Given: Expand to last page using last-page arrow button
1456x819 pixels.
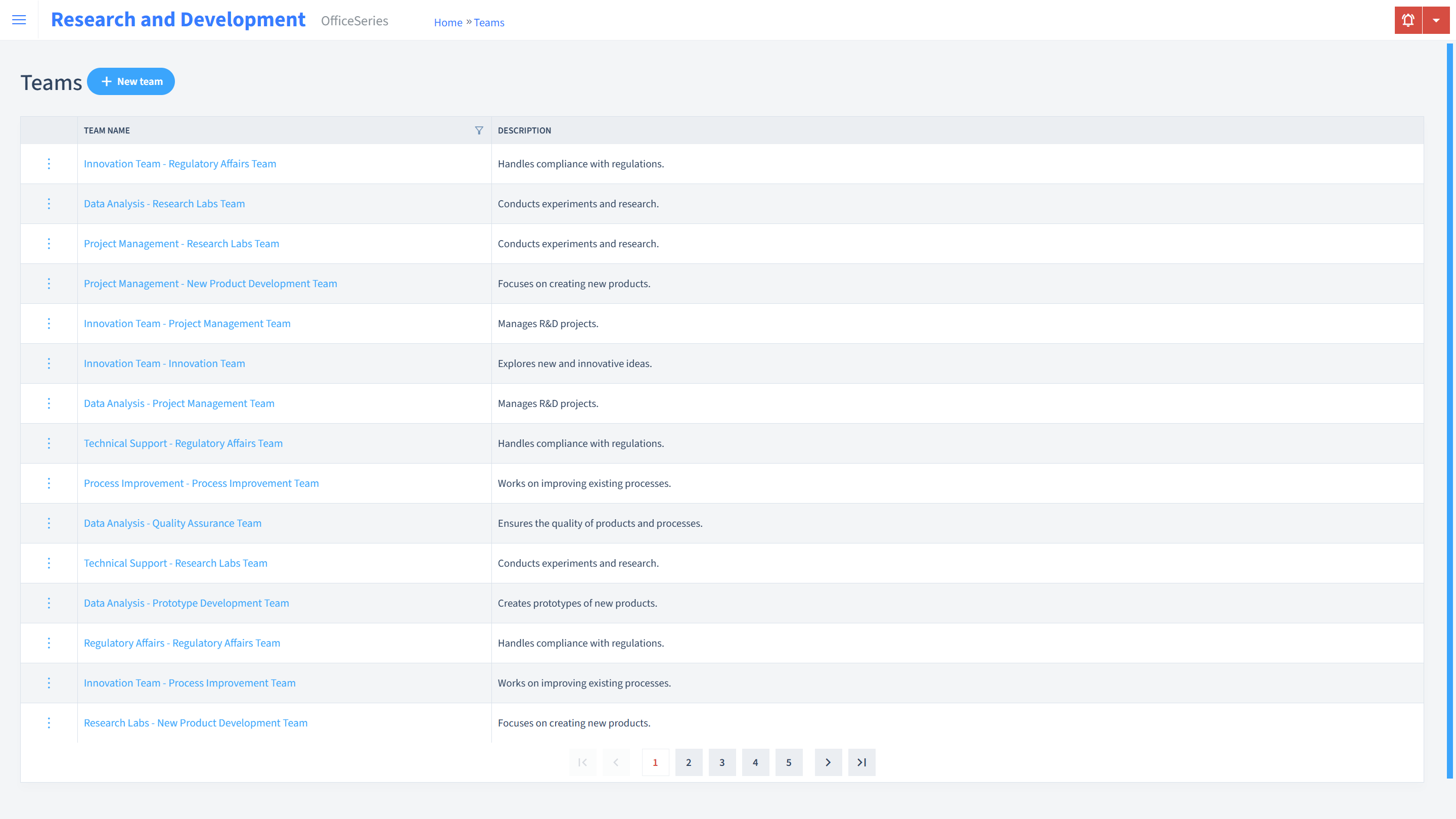Looking at the screenshot, I should point(861,762).
